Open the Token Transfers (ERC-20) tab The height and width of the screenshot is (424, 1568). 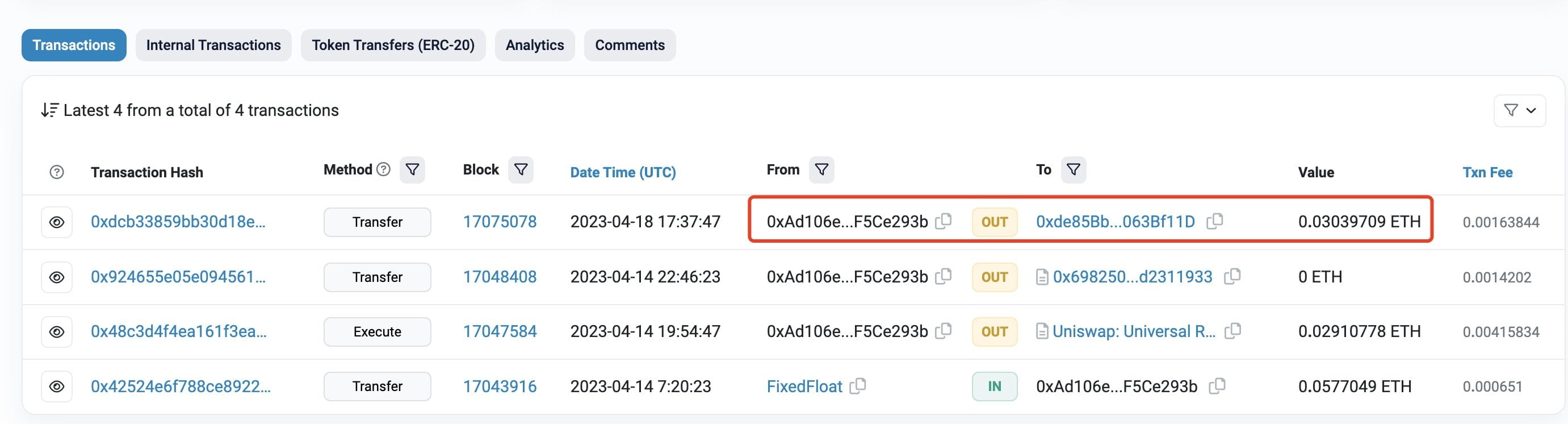pos(393,45)
